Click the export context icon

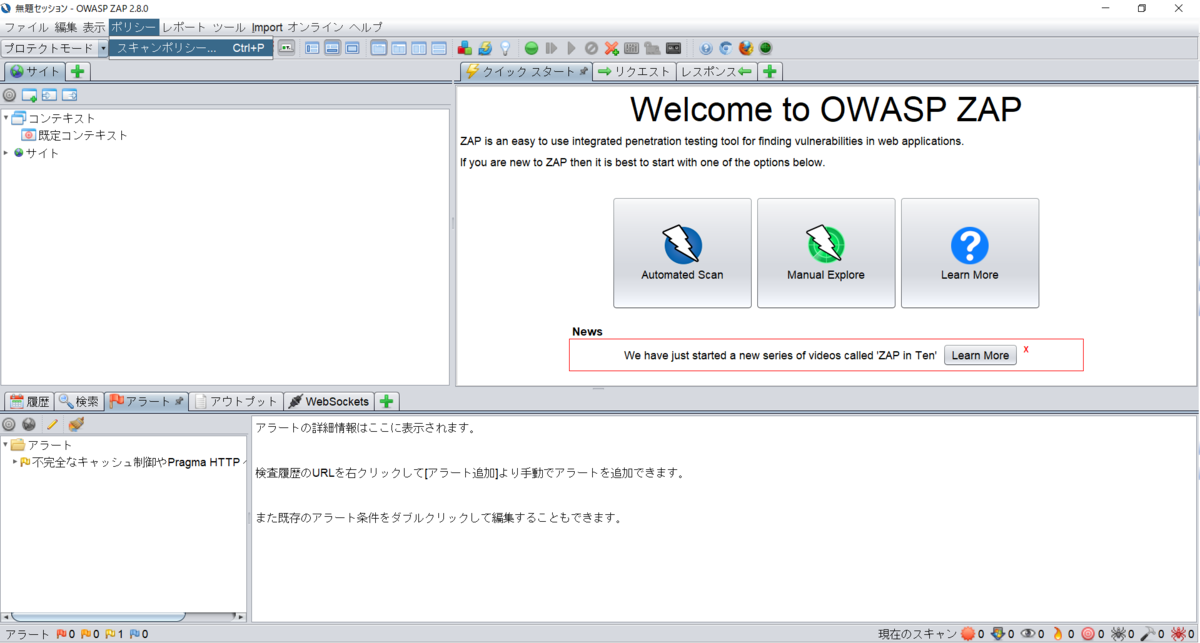click(69, 95)
